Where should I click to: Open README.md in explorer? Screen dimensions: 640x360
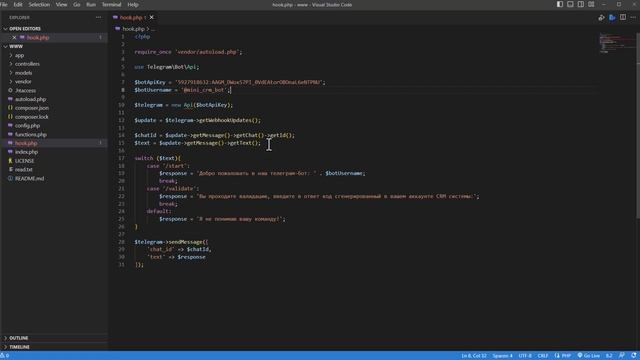[x=29, y=178]
